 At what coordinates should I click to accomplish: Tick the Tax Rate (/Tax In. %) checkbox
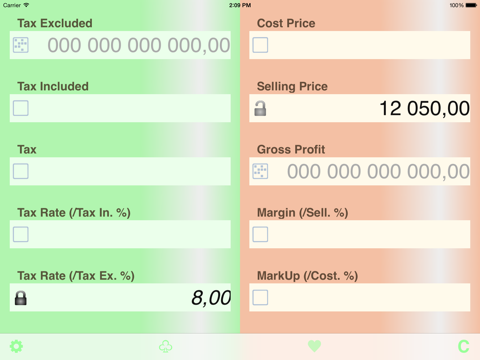pyautogui.click(x=21, y=234)
